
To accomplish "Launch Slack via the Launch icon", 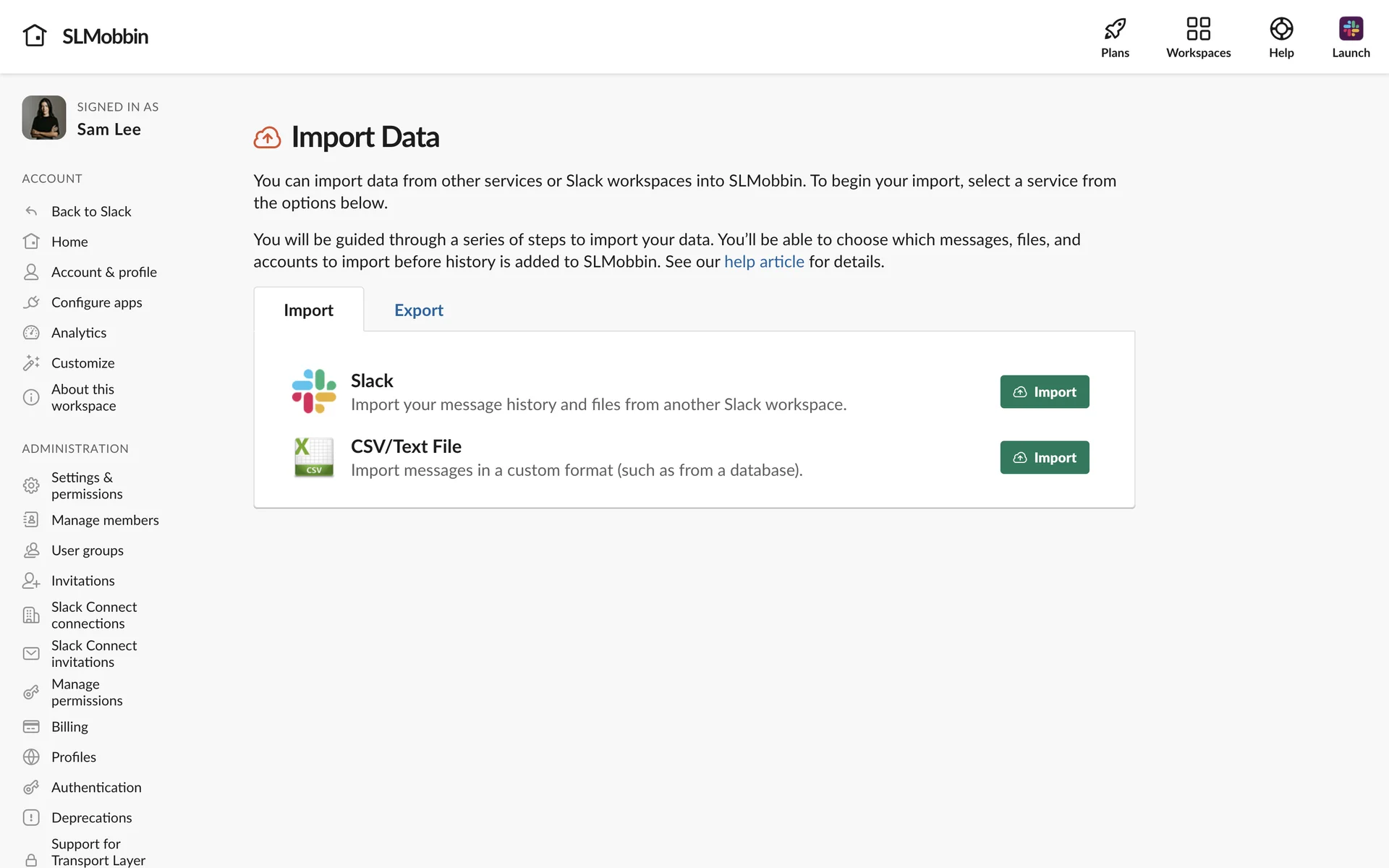I will point(1350,29).
